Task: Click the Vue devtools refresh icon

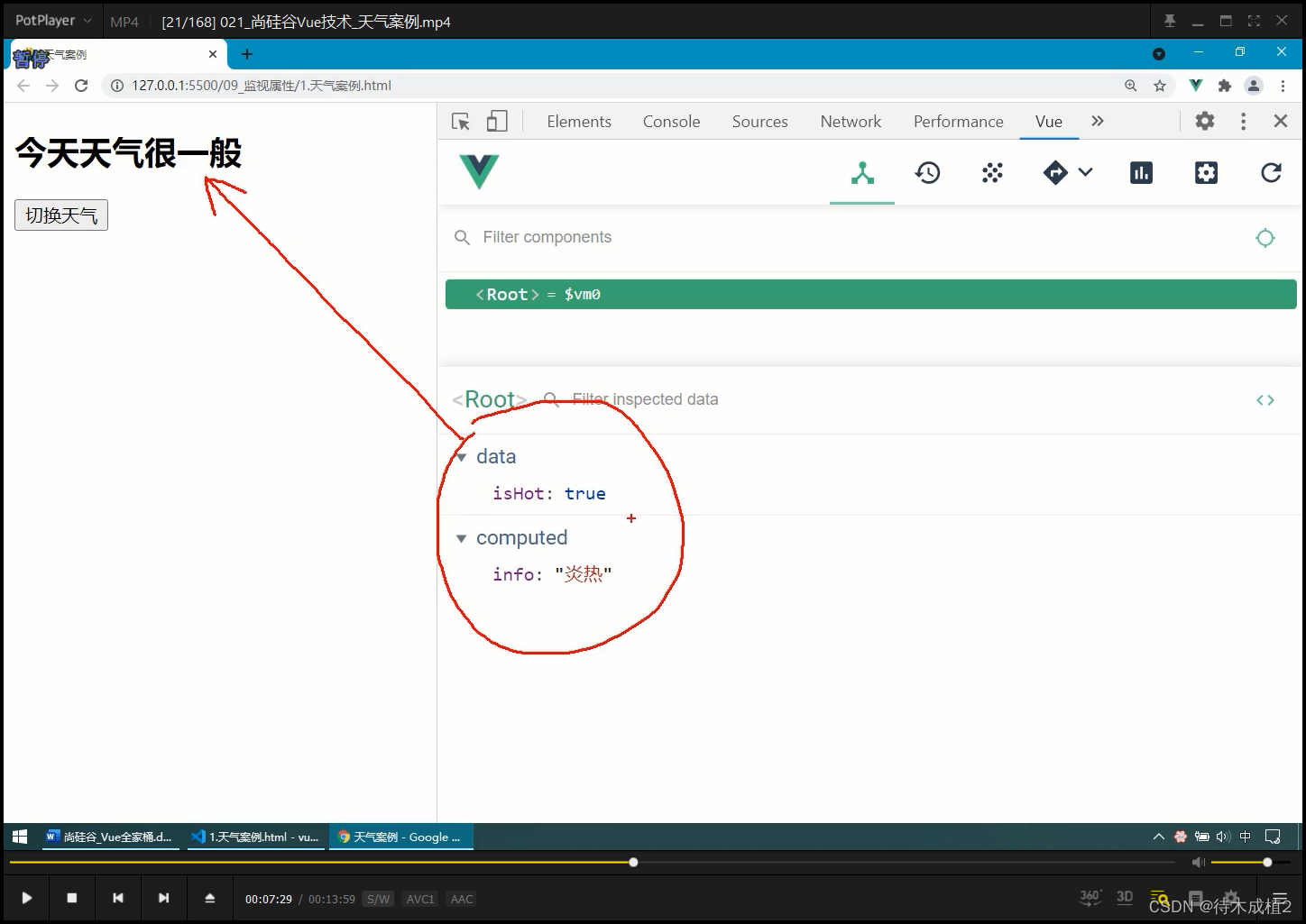Action: click(x=1271, y=172)
